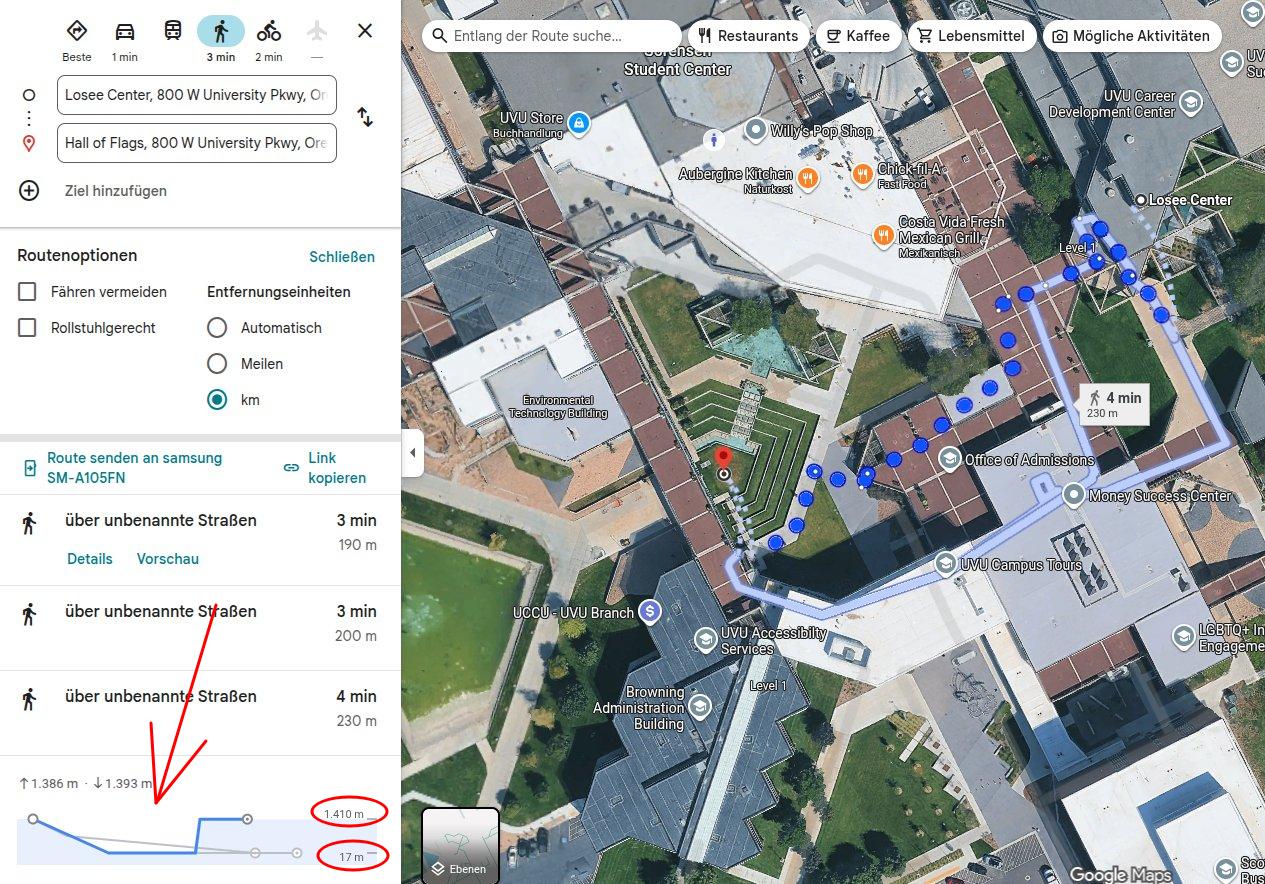This screenshot has width=1265, height=884.
Task: Open Vorschau of the 190 m route
Action: [168, 559]
